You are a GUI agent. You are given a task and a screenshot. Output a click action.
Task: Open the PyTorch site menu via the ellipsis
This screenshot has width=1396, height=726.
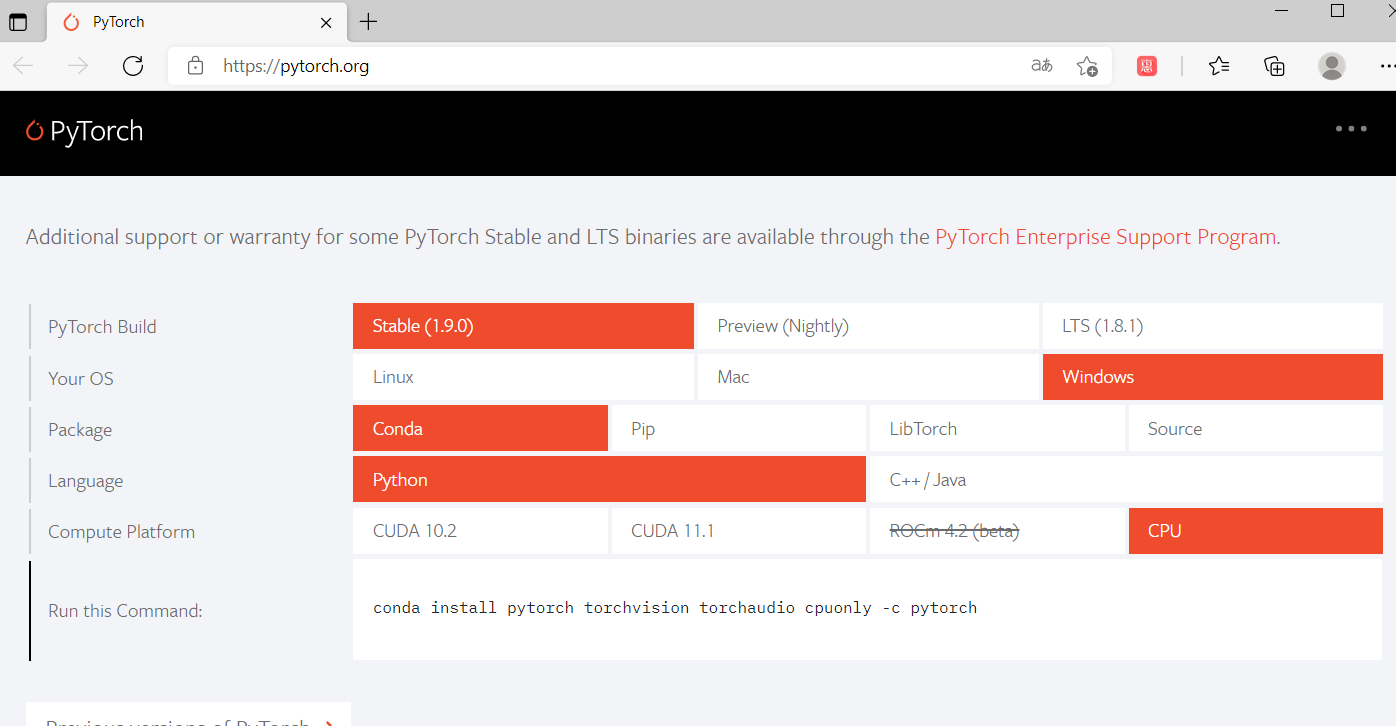[1351, 128]
